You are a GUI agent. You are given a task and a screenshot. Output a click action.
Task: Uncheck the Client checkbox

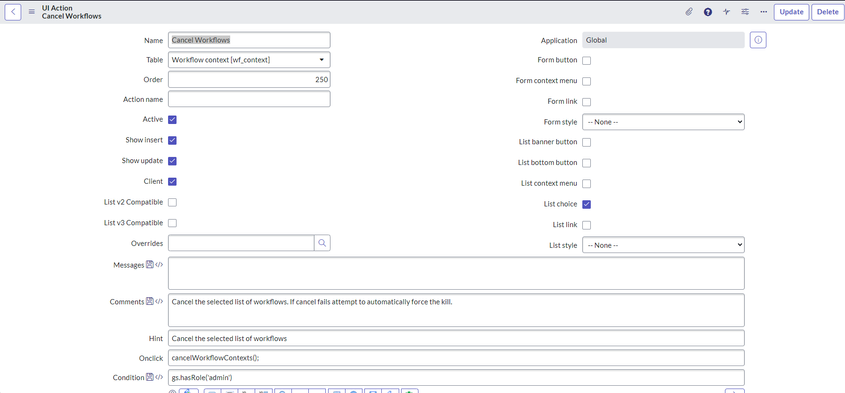click(172, 182)
